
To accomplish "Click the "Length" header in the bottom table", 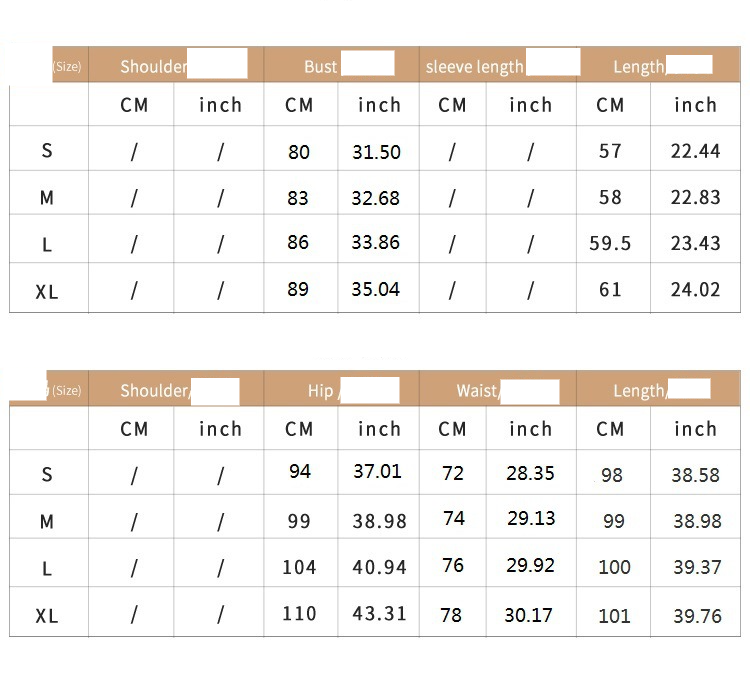I will [638, 391].
